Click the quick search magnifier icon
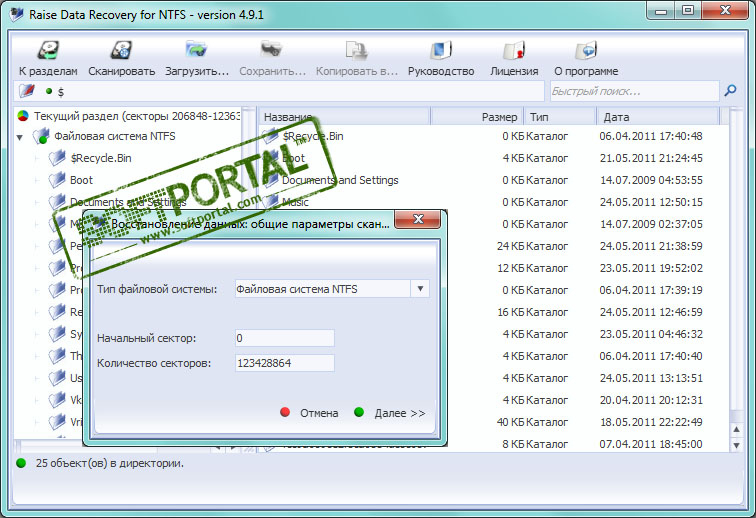This screenshot has height=518, width=756. pos(730,90)
